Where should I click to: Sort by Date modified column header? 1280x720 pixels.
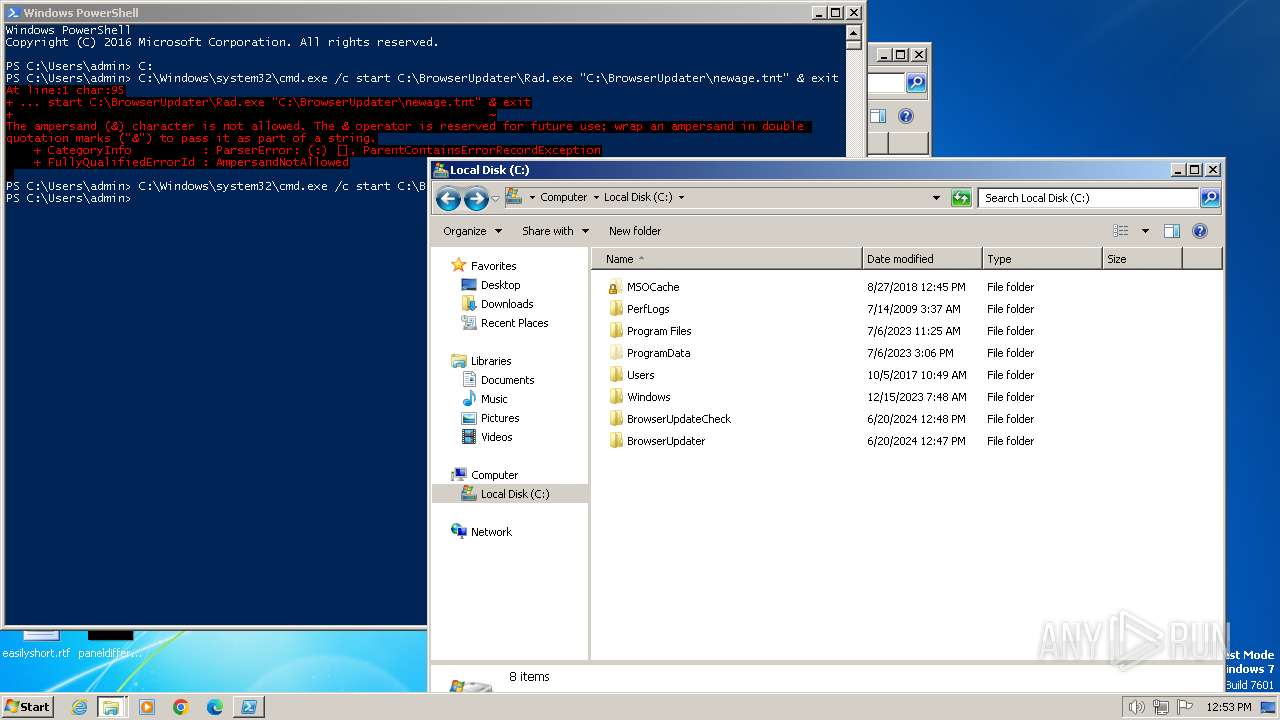point(922,259)
